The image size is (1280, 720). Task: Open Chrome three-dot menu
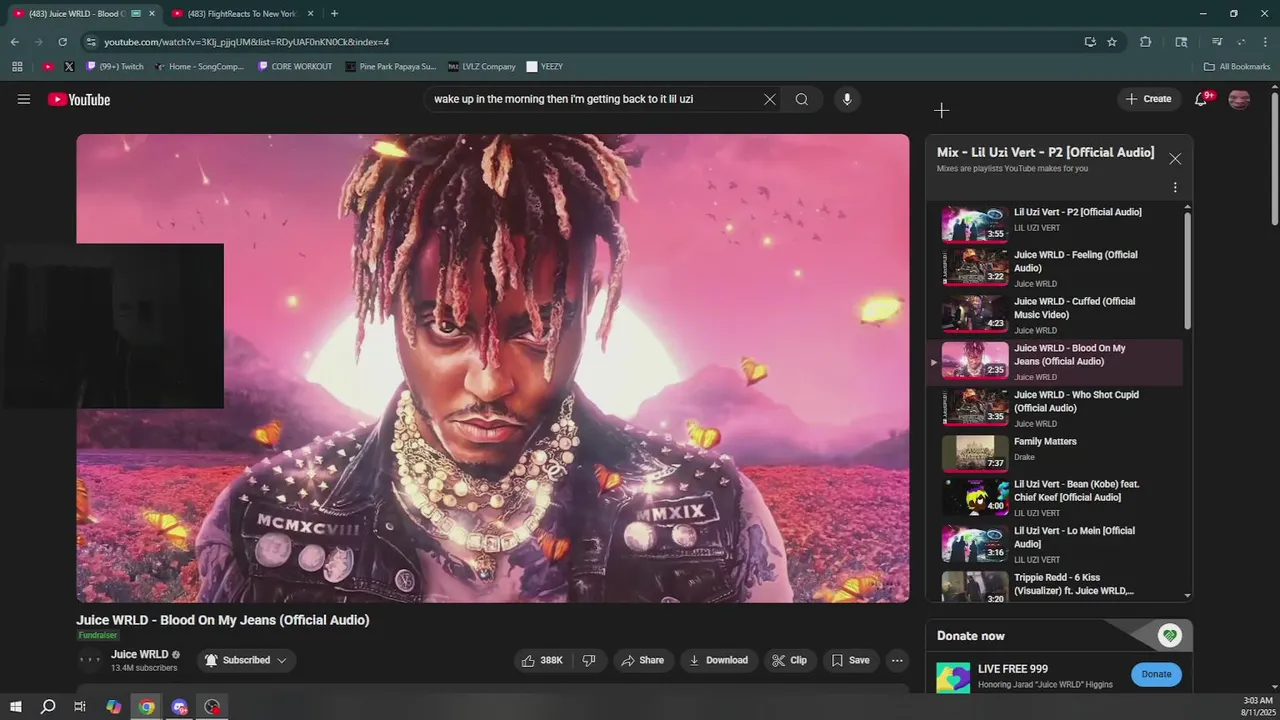(1264, 42)
